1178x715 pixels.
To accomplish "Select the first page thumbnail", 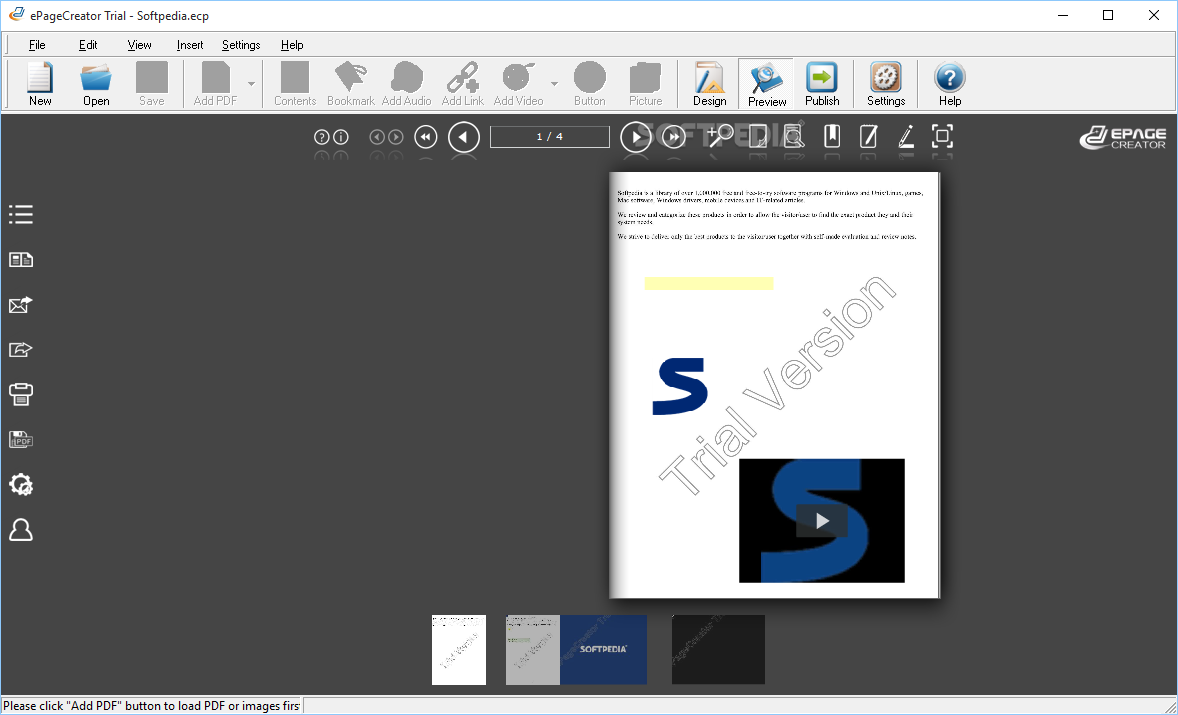I will click(459, 650).
